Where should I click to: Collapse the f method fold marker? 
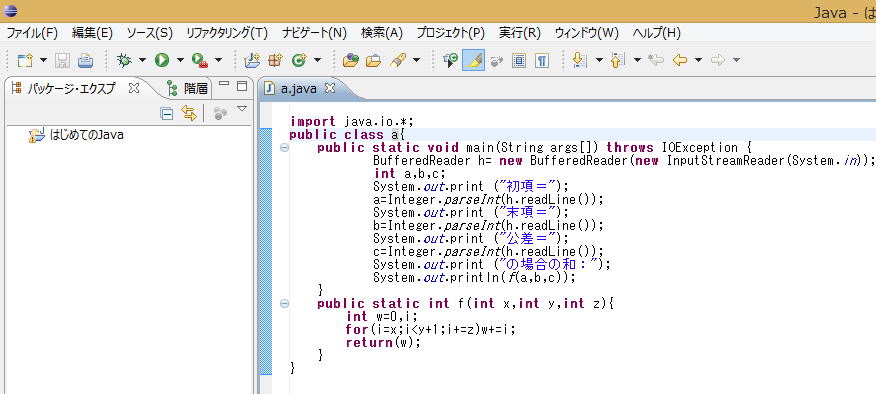point(284,303)
